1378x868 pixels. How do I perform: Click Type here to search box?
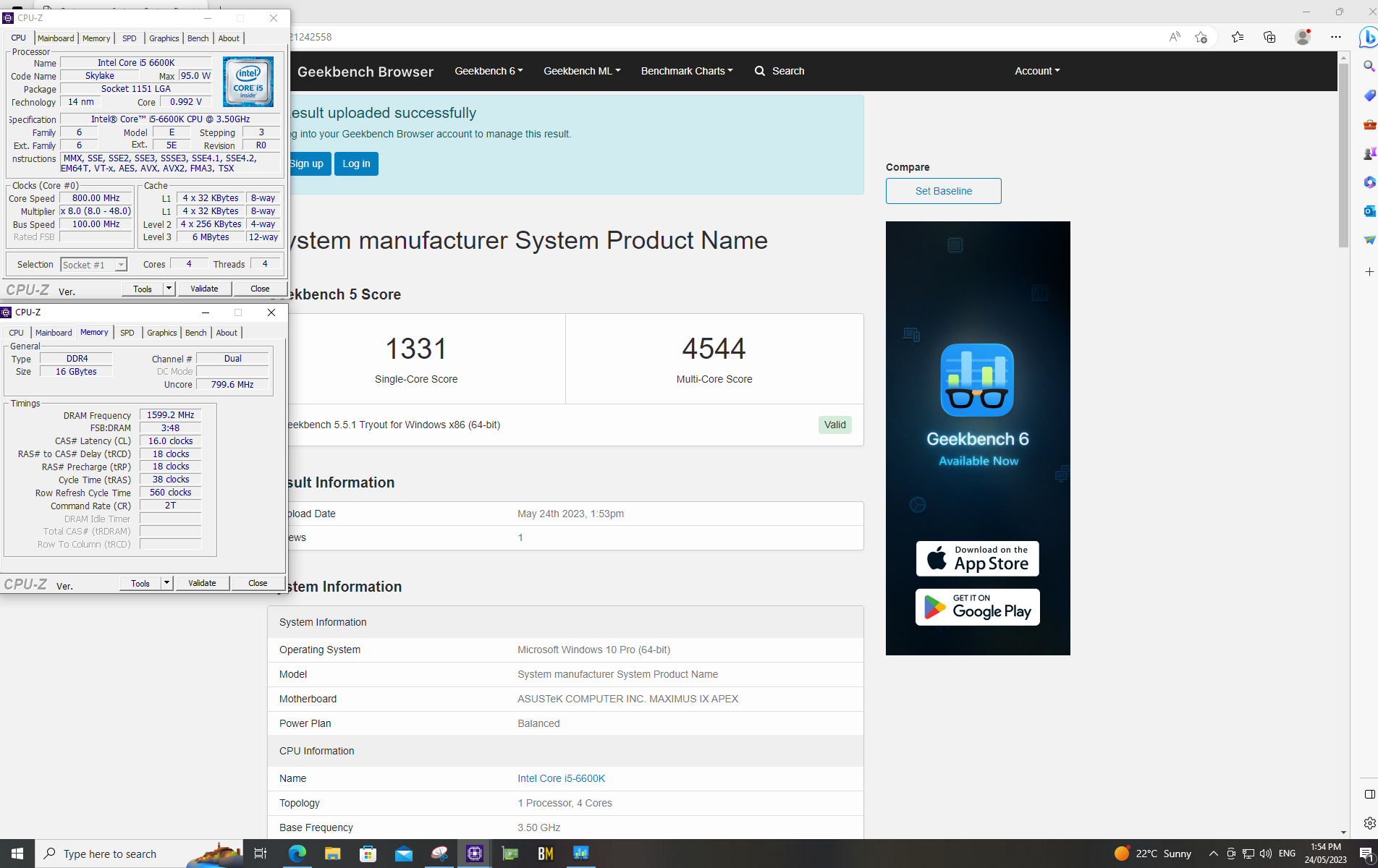138,854
